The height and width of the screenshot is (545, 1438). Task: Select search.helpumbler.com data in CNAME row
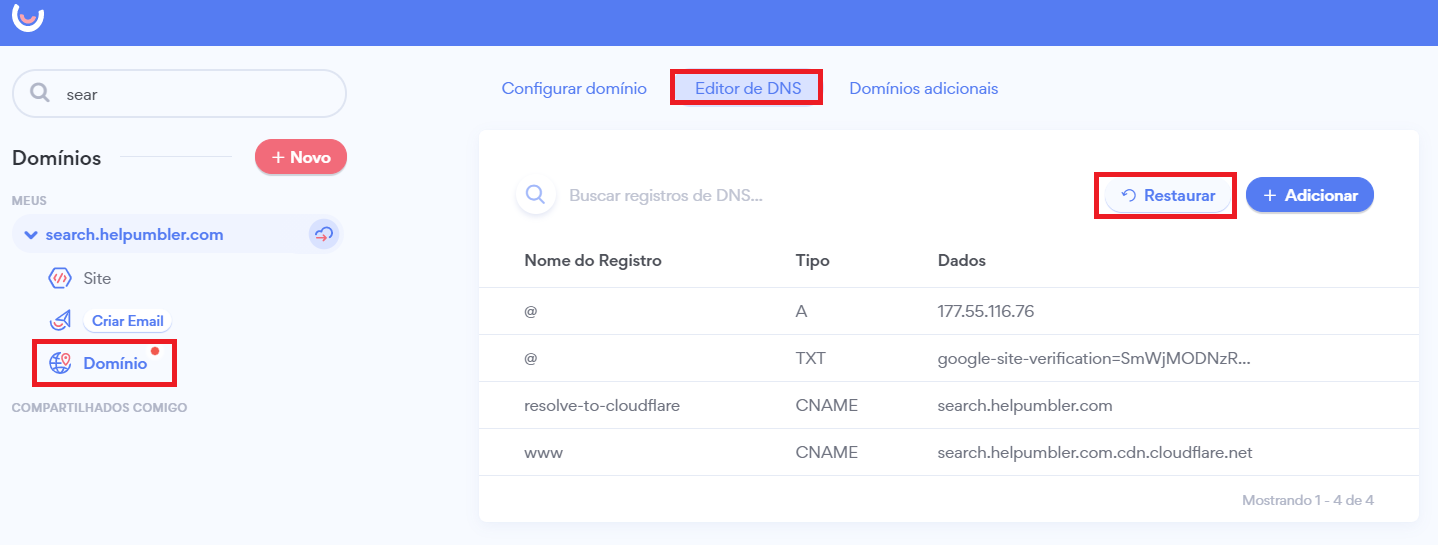click(1025, 405)
